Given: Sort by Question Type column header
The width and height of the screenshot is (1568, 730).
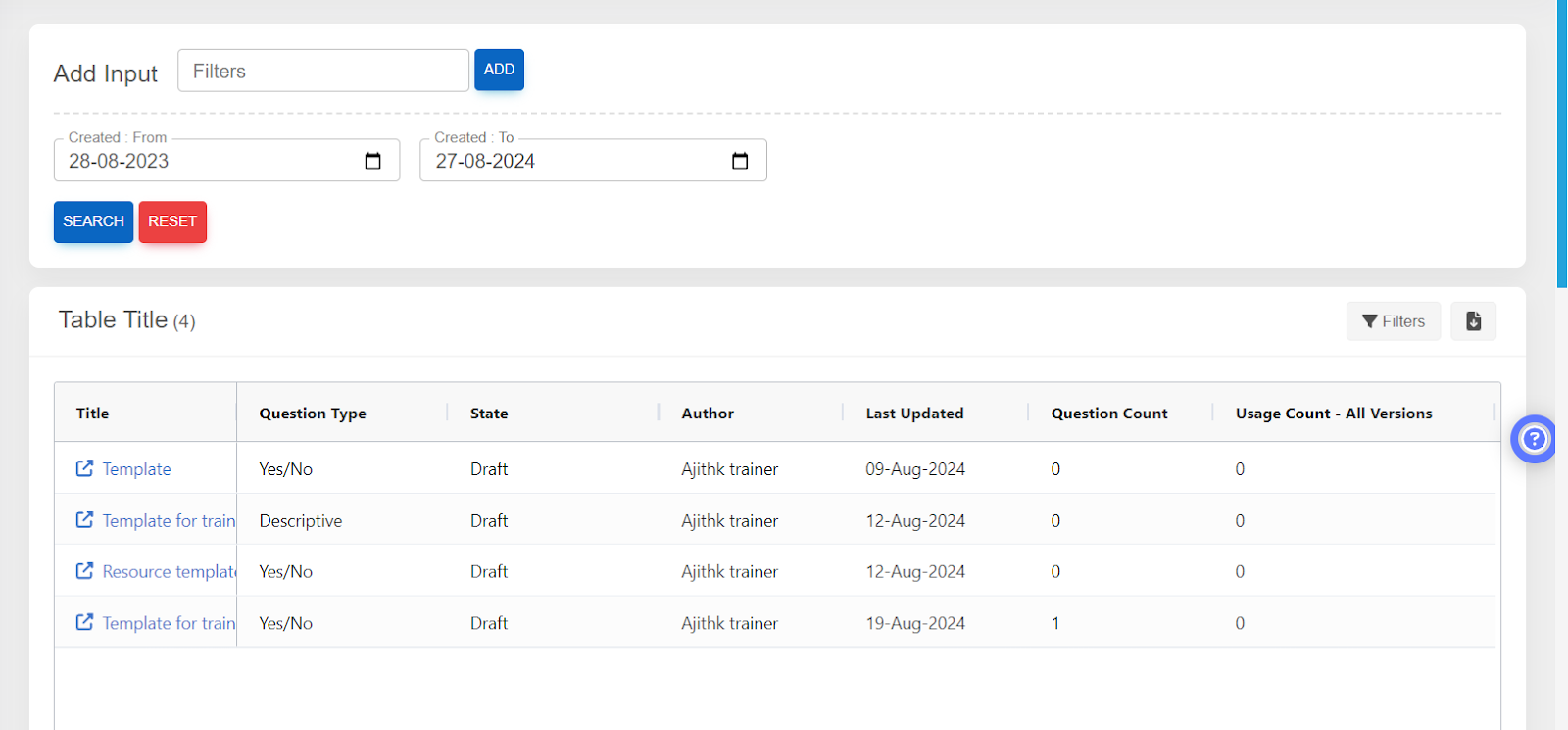Looking at the screenshot, I should tap(313, 414).
